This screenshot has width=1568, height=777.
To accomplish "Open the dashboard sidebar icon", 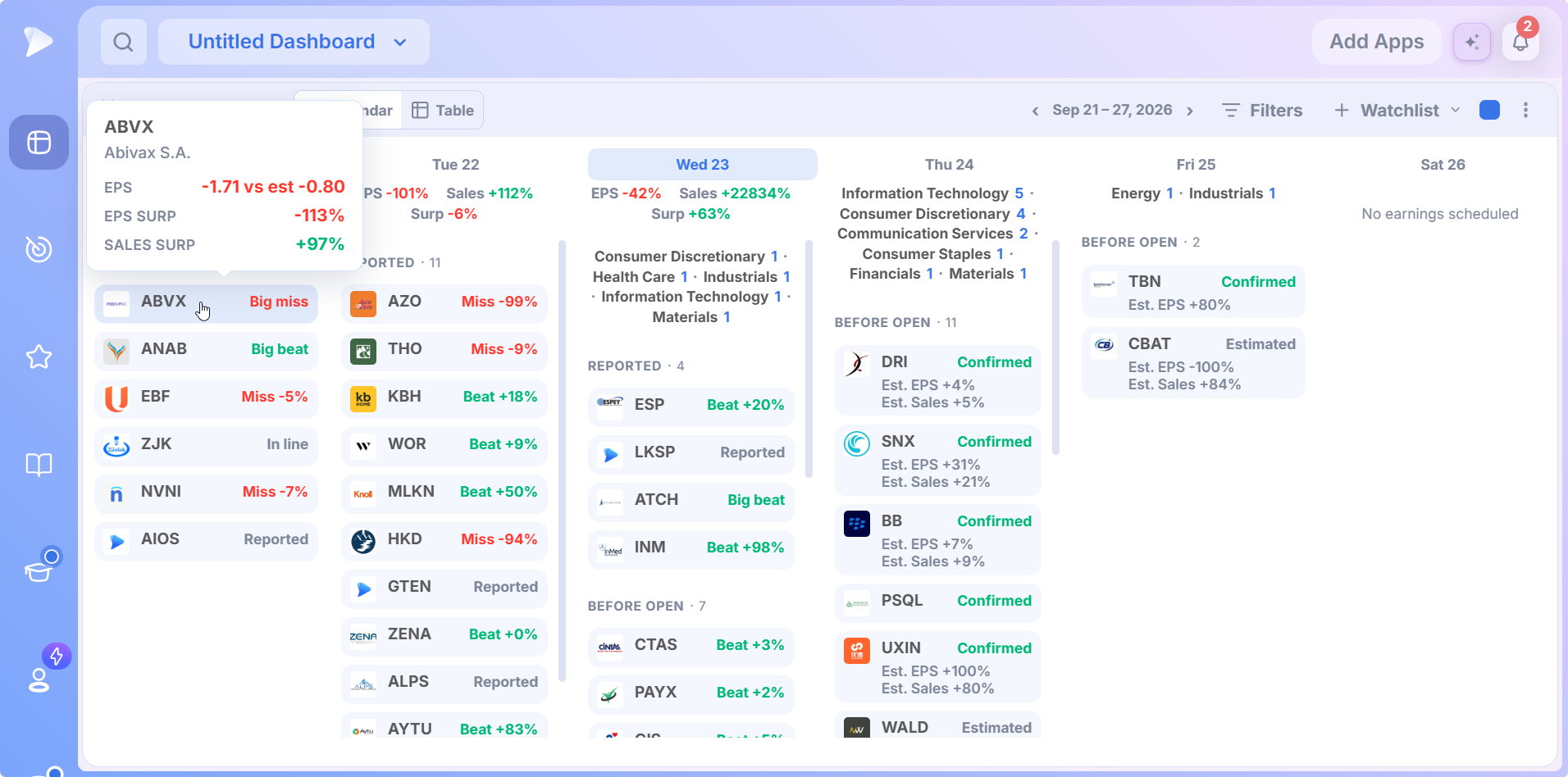I will click(39, 143).
